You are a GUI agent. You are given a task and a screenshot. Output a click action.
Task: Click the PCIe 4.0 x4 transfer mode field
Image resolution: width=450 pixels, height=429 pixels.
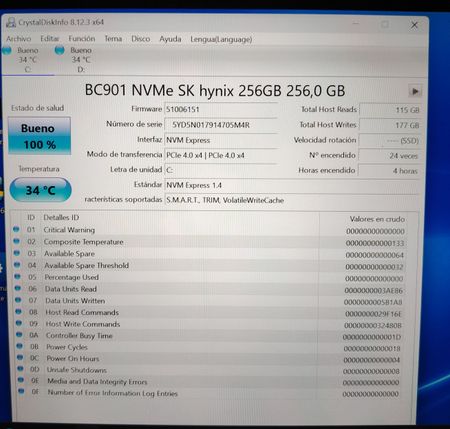click(221, 155)
